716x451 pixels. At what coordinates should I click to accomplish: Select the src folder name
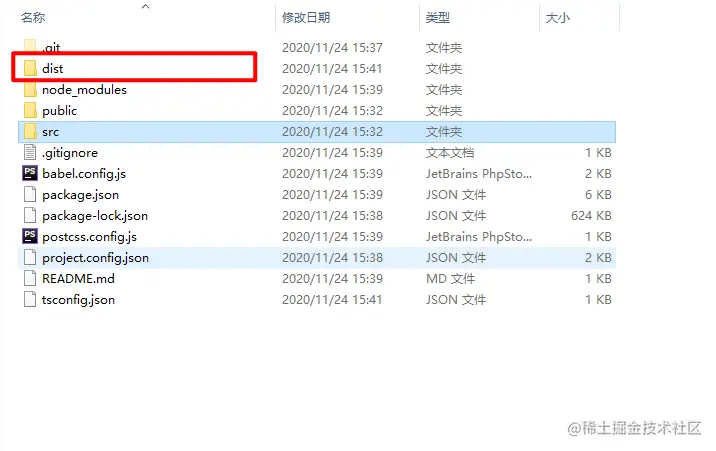(x=51, y=132)
